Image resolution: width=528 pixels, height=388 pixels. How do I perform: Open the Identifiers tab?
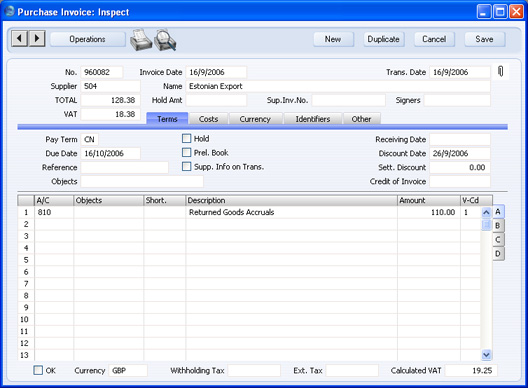(x=313, y=119)
